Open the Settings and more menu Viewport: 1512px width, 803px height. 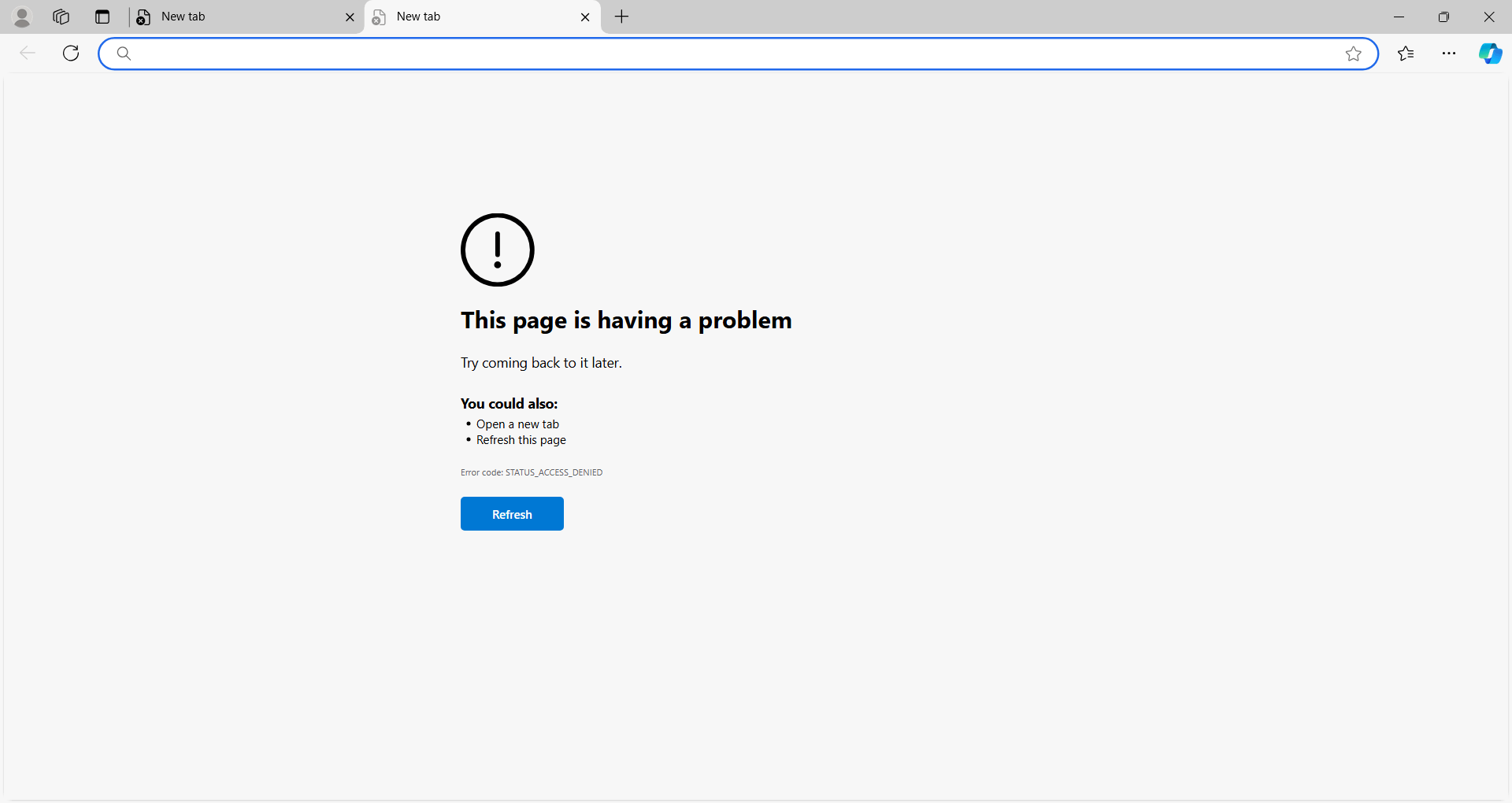coord(1450,54)
